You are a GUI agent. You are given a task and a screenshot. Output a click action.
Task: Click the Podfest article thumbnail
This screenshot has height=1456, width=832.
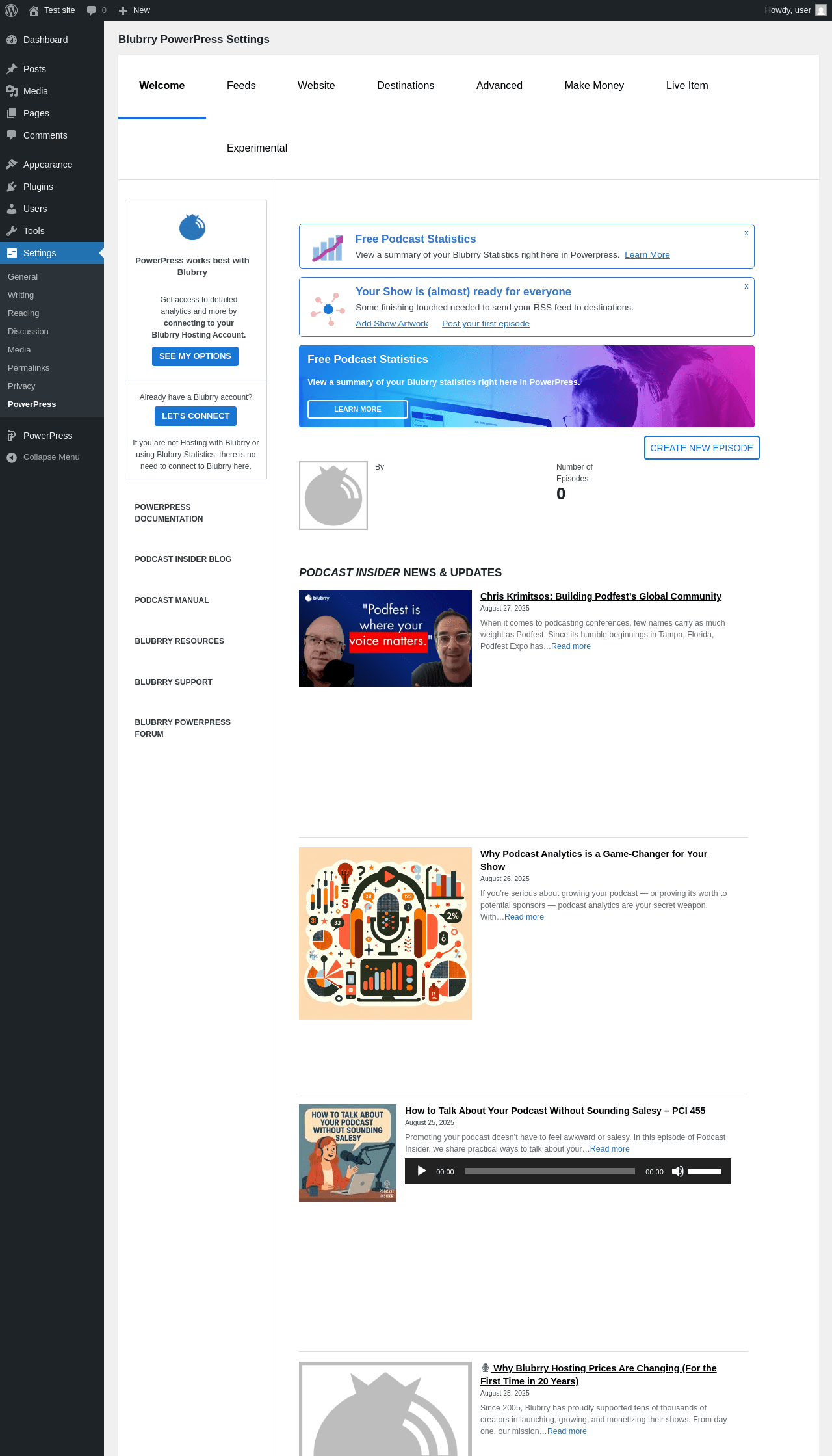(x=385, y=638)
